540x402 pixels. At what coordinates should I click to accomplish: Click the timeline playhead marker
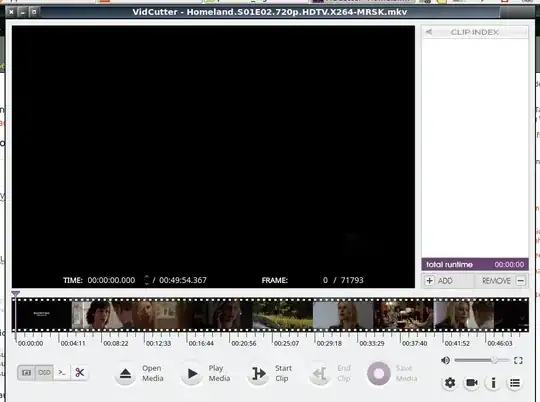[x=15, y=294]
